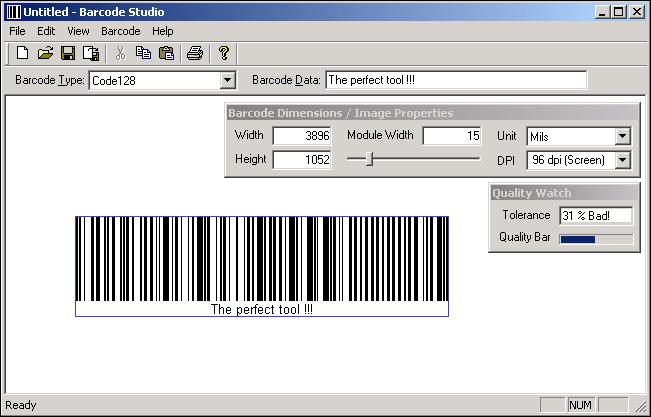Click the Tolerance field showing 31 % Bad!
Screen dimensions: 651x417
pos(596,216)
